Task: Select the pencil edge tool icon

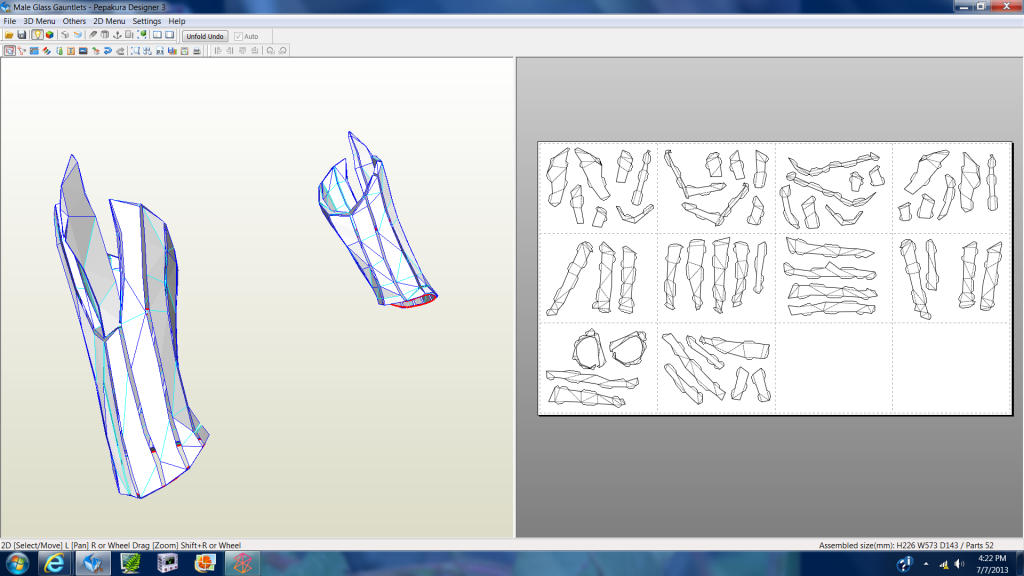Action: 93,35
